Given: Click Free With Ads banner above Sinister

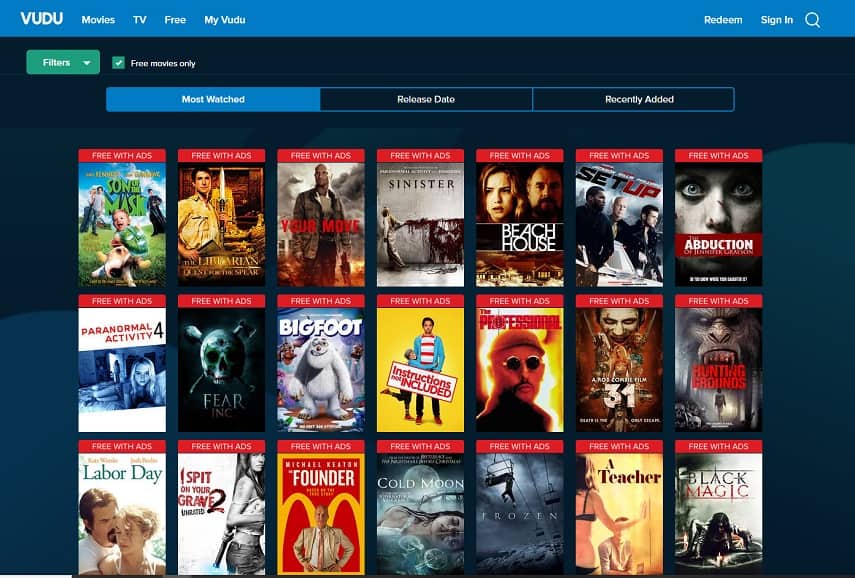Looking at the screenshot, I should tap(420, 155).
